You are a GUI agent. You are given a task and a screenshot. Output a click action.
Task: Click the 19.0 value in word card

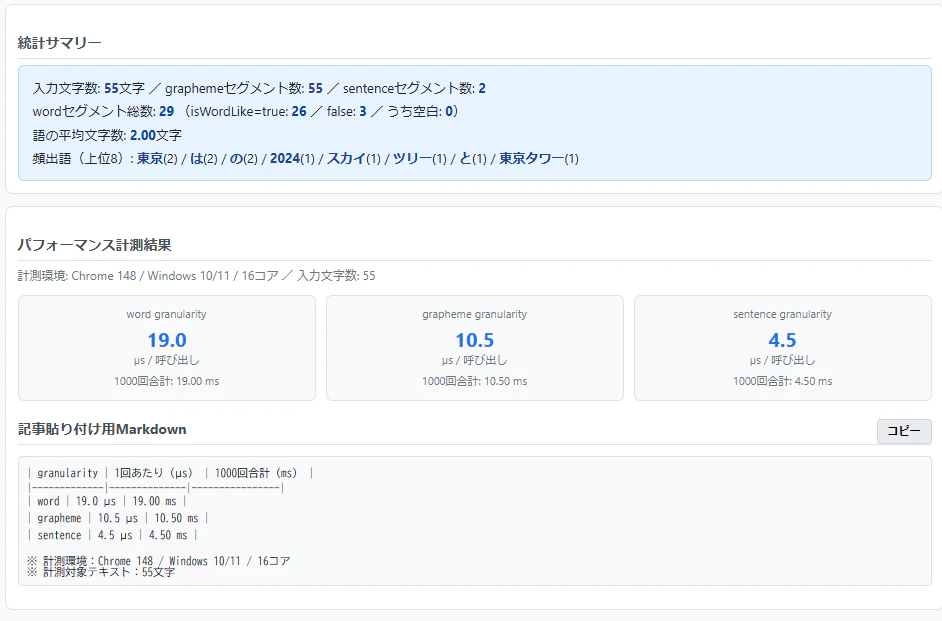(x=167, y=340)
